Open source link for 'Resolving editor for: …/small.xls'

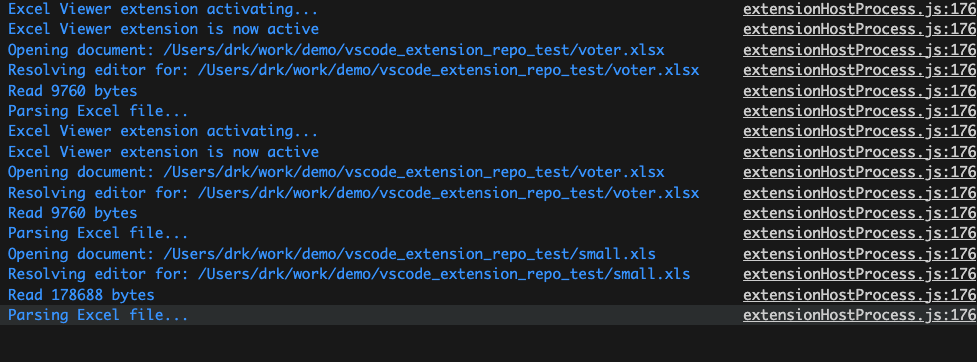[x=860, y=274]
